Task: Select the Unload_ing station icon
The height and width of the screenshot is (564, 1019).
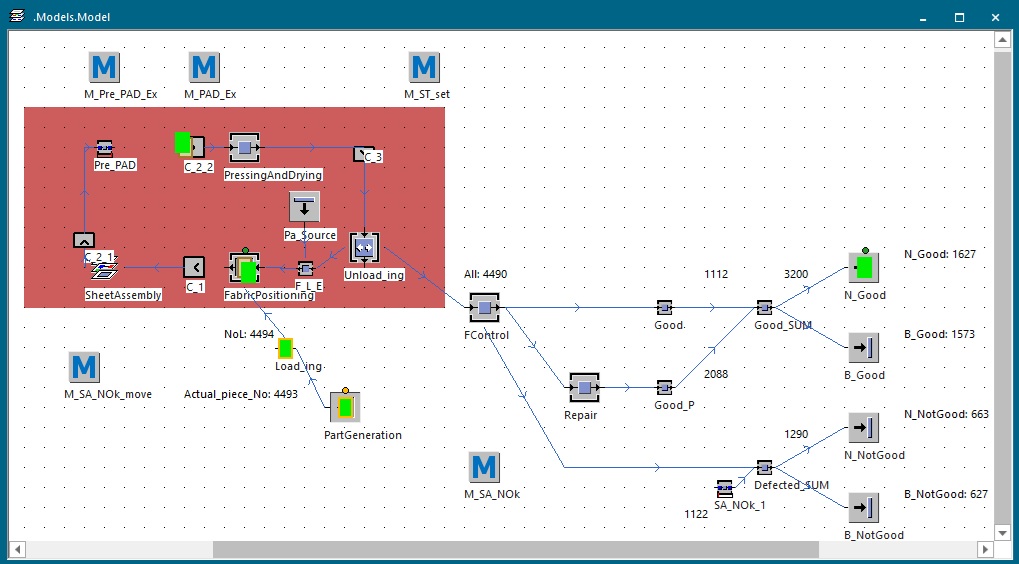Action: pyautogui.click(x=364, y=247)
